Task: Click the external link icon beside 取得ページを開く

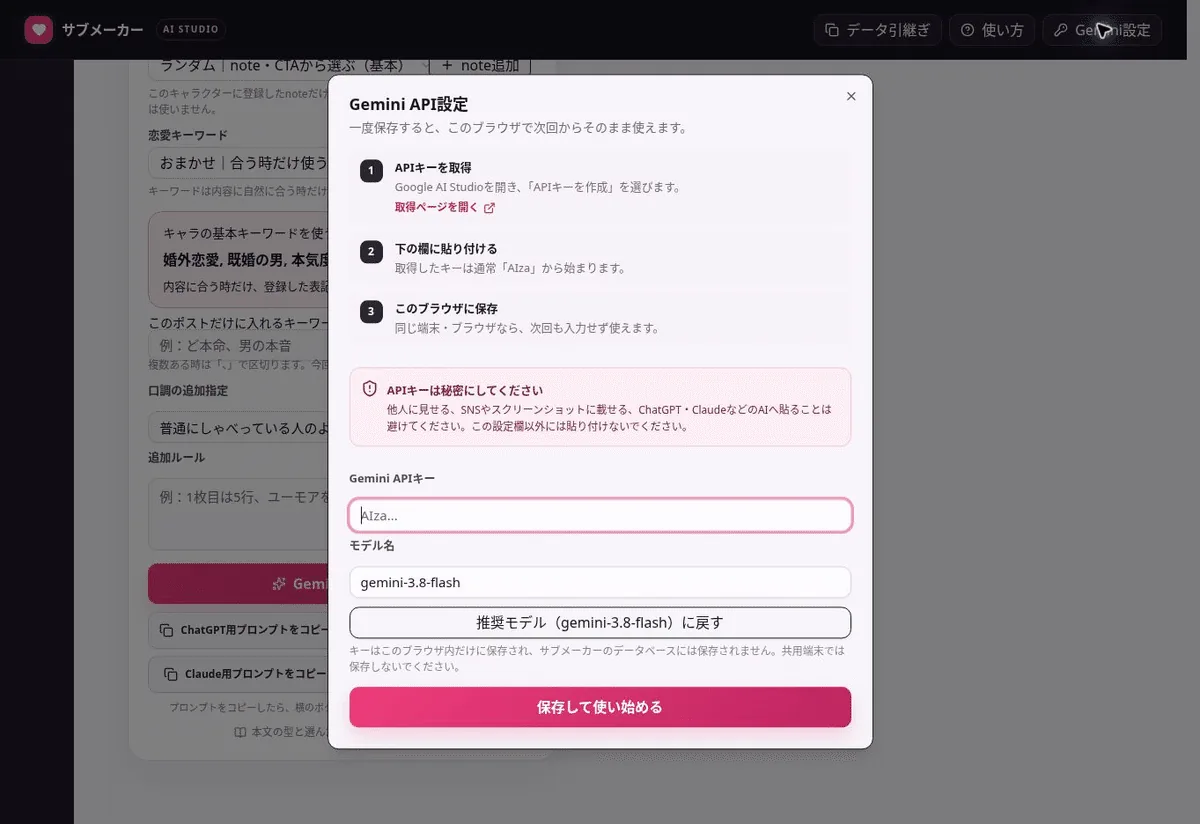Action: (489, 208)
